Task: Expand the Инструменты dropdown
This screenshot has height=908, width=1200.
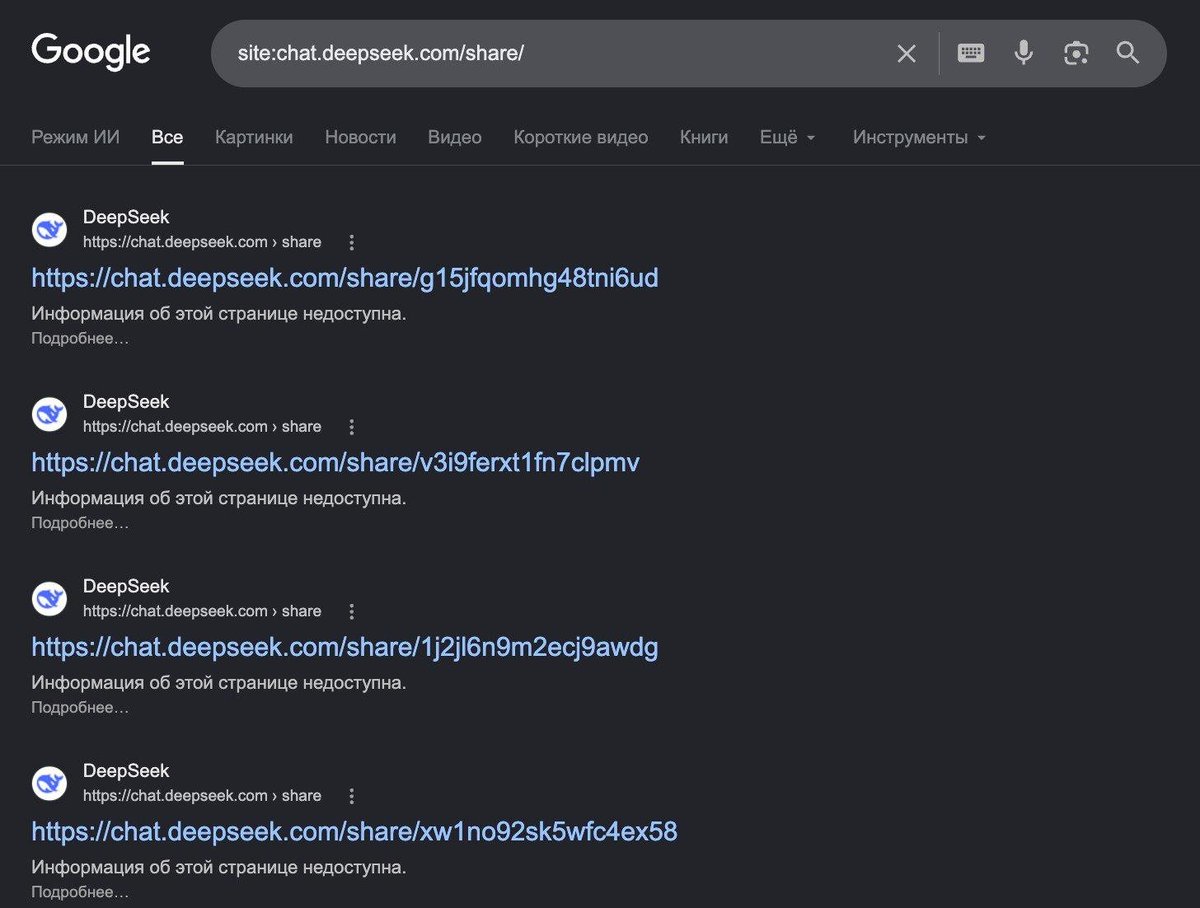Action: (x=919, y=137)
